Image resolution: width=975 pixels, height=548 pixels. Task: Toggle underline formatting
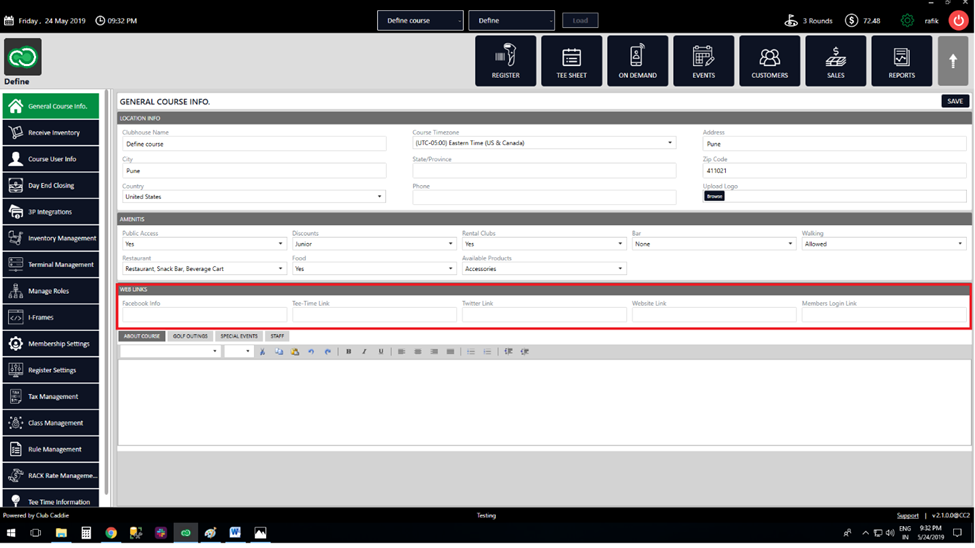[381, 351]
